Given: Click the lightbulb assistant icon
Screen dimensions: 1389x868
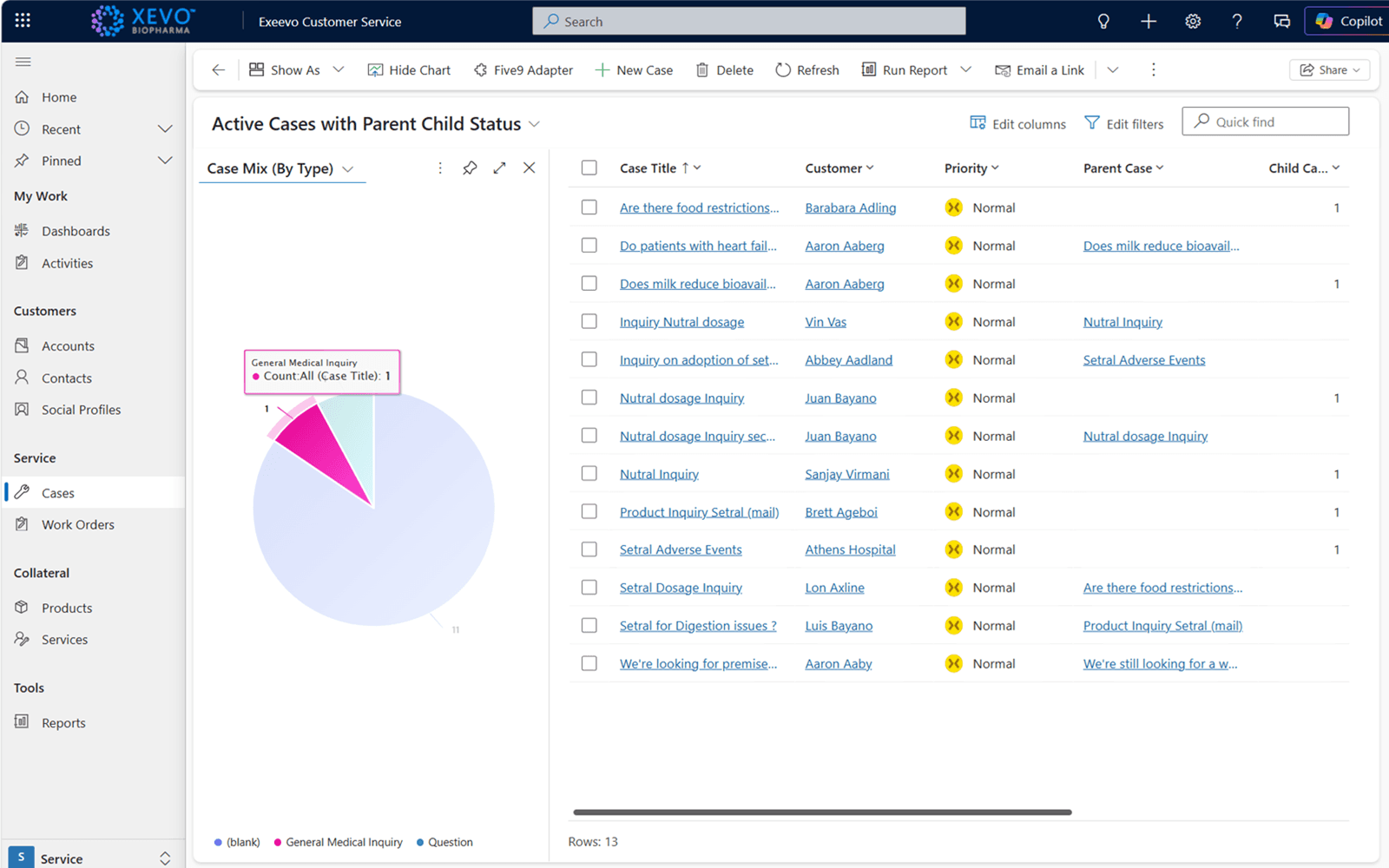Looking at the screenshot, I should point(1103,22).
